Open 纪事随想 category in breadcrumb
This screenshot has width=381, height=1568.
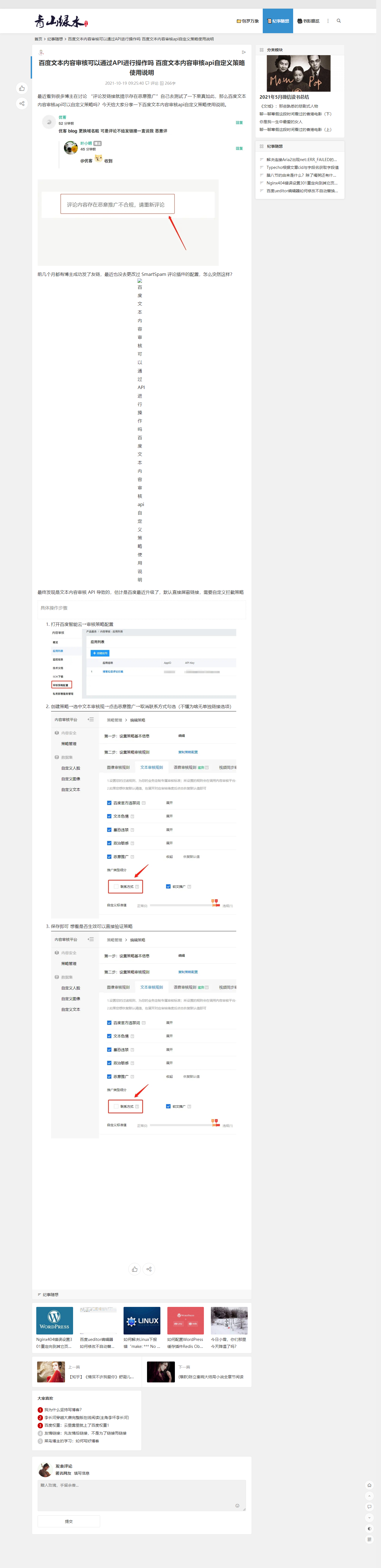point(55,39)
